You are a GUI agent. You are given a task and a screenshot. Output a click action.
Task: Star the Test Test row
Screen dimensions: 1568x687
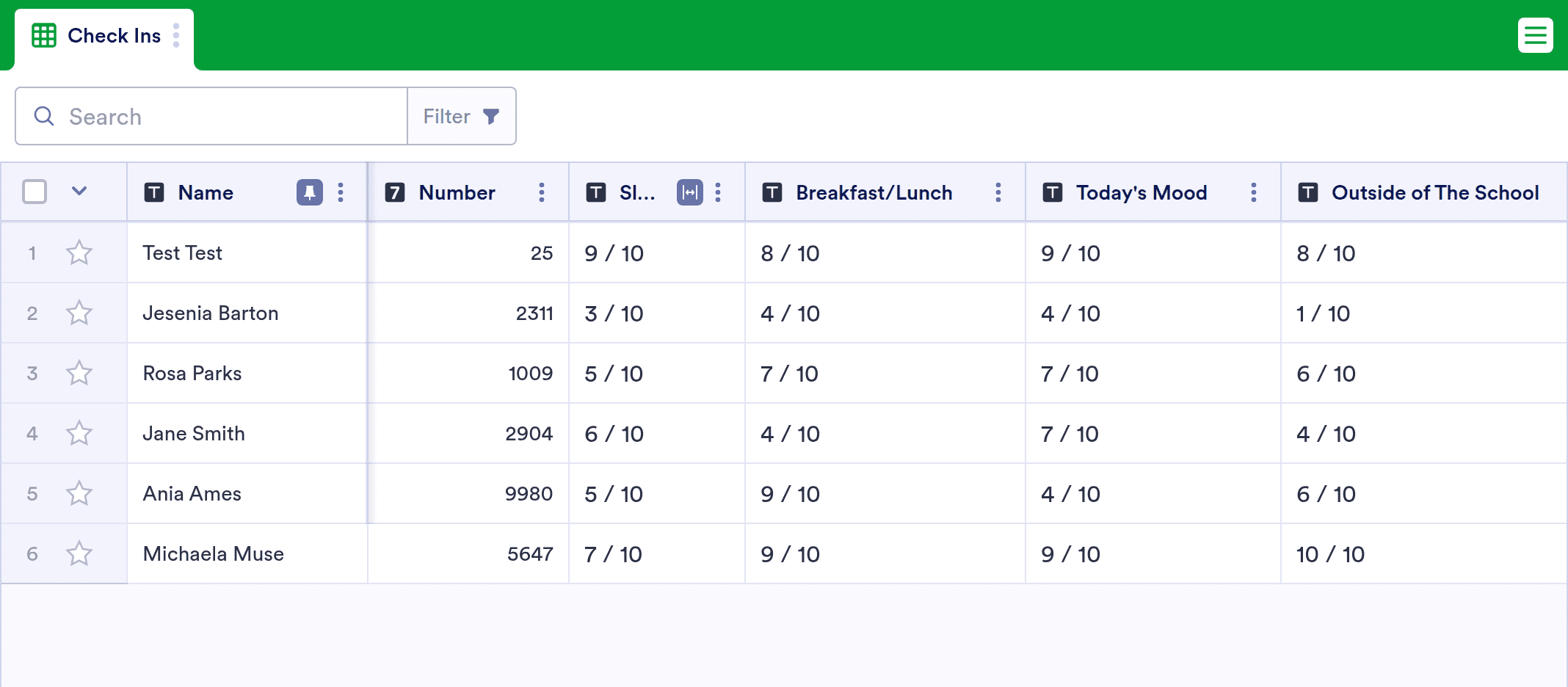[x=79, y=253]
